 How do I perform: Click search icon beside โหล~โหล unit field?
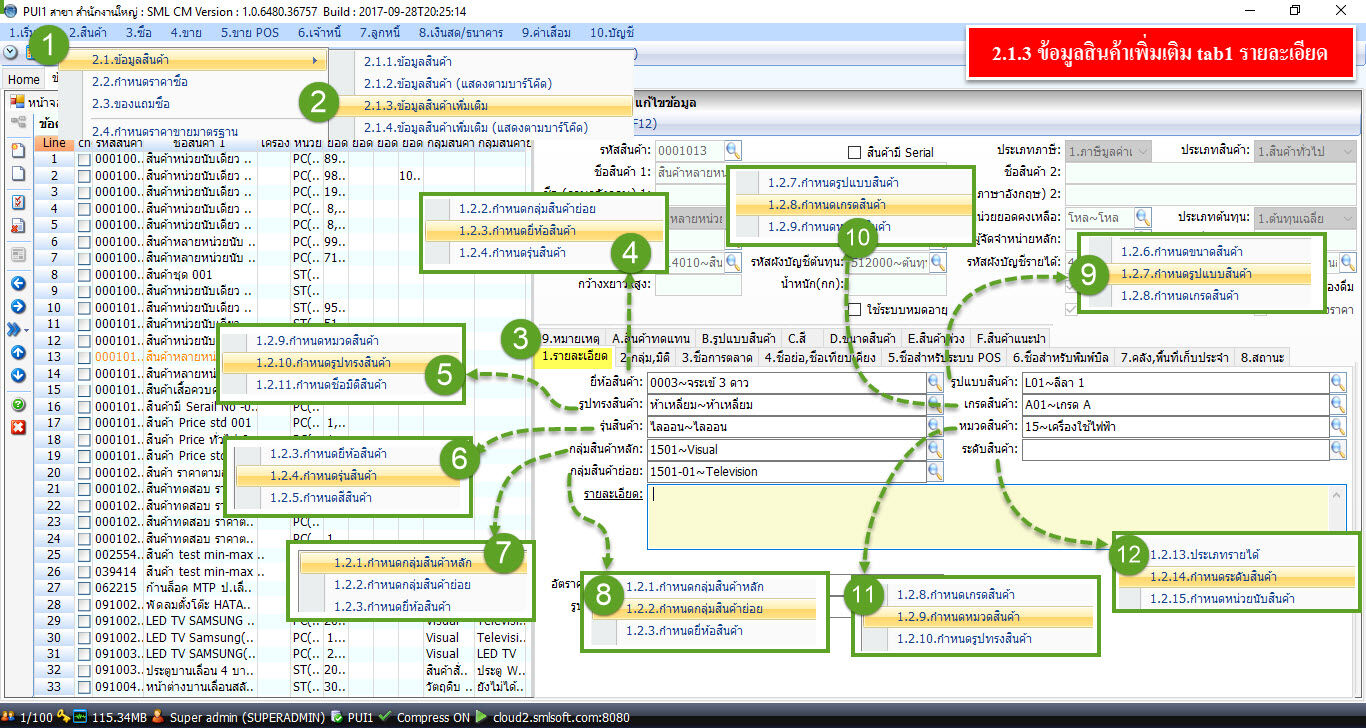1142,217
